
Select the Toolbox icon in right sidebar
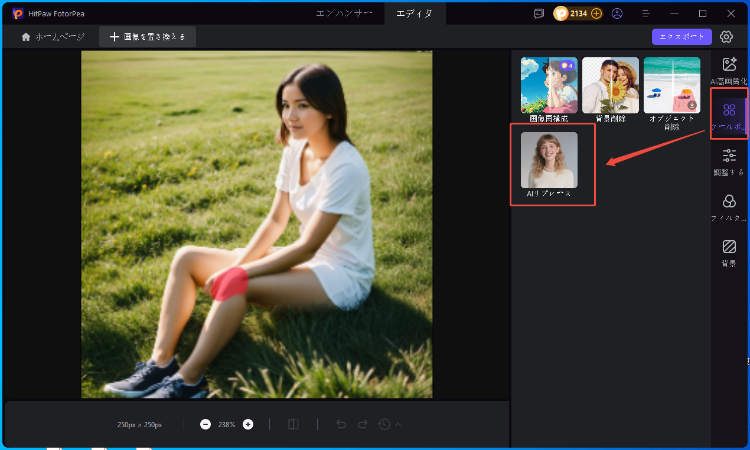pos(729,113)
